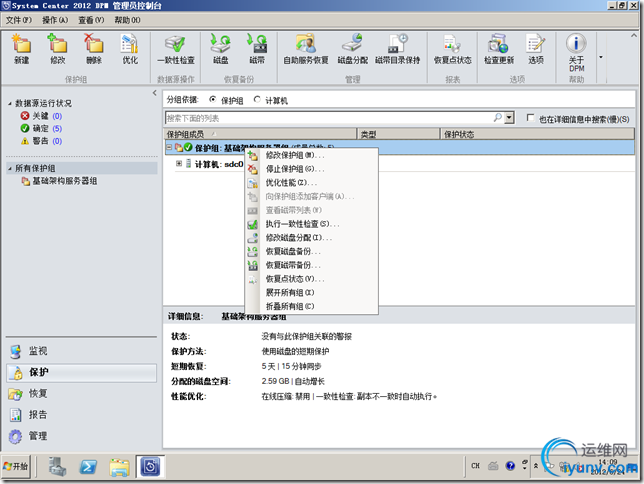Select the 保护组 grouping radio button
The image size is (644, 484).
(212, 99)
